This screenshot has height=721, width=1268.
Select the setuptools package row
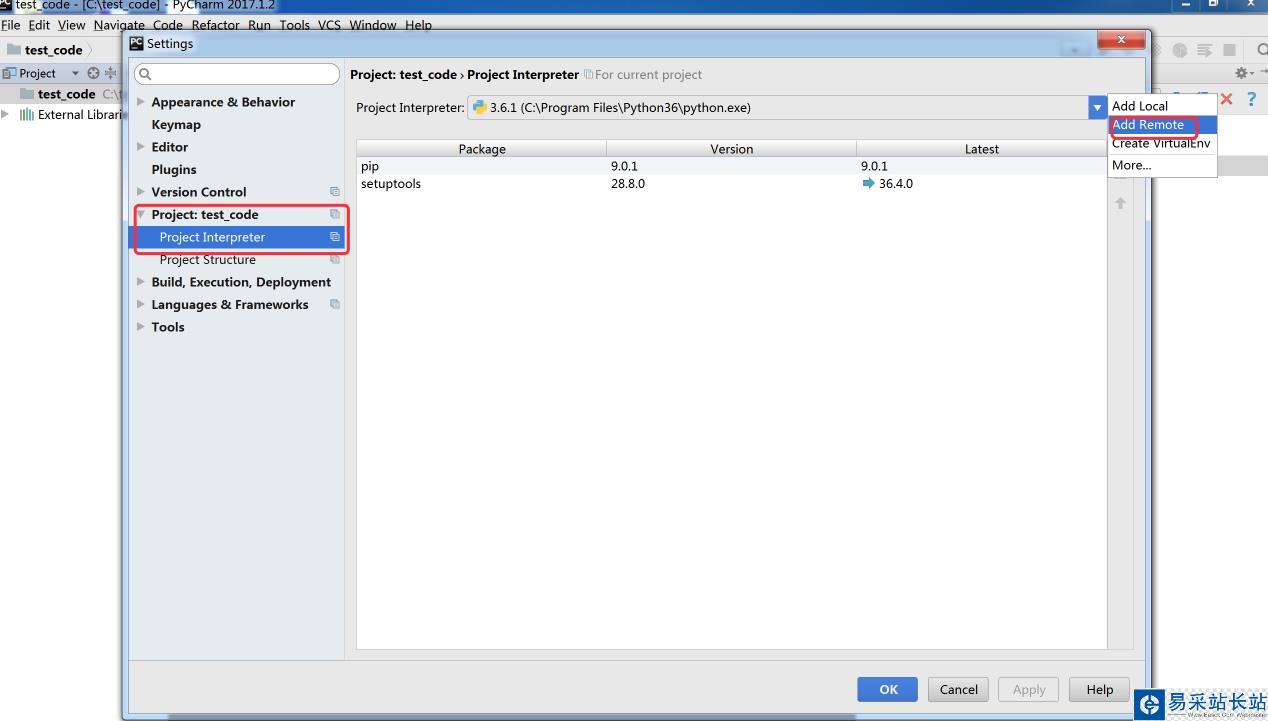tap(732, 184)
